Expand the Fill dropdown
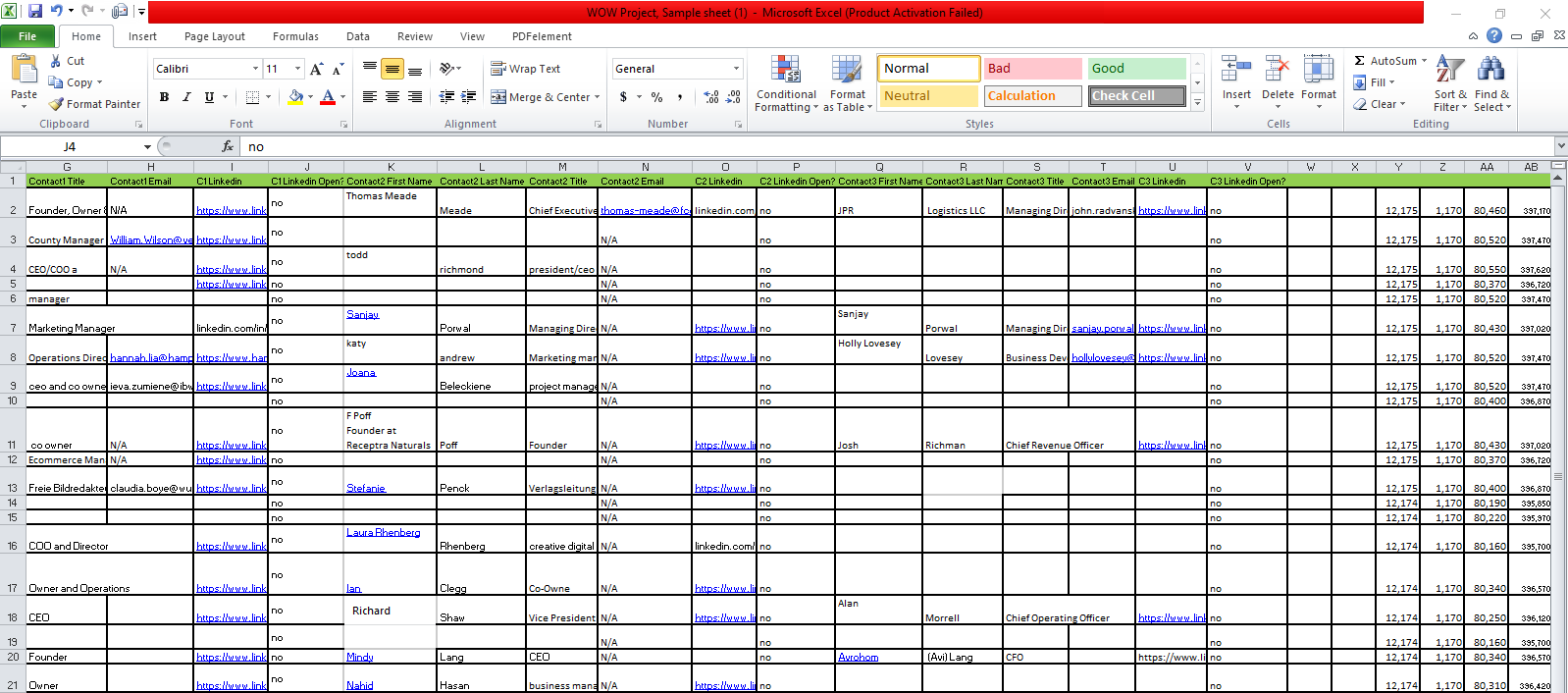Image resolution: width=1568 pixels, height=693 pixels. [1391, 82]
